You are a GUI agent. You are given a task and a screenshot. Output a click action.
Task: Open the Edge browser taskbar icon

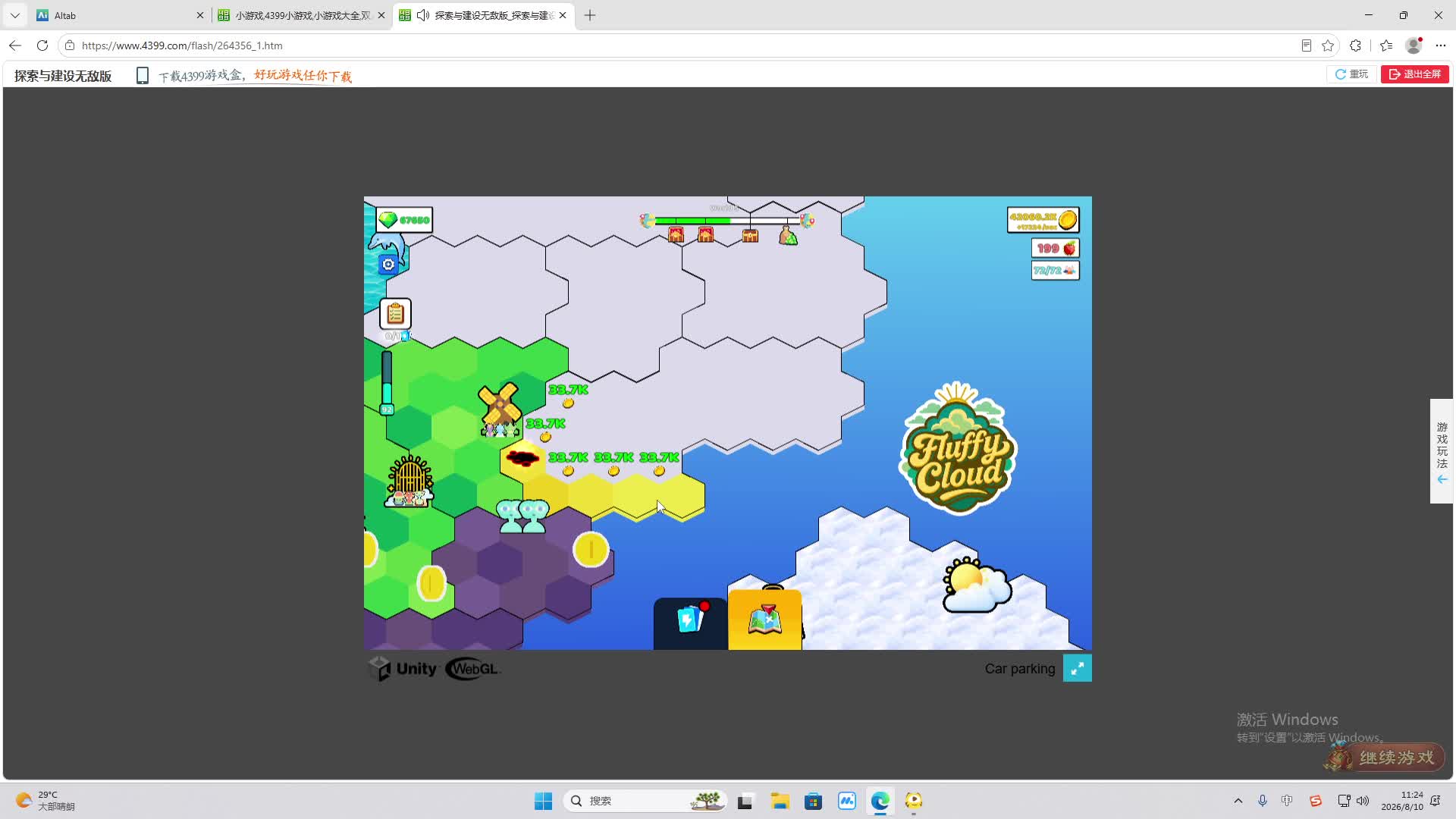click(x=880, y=801)
